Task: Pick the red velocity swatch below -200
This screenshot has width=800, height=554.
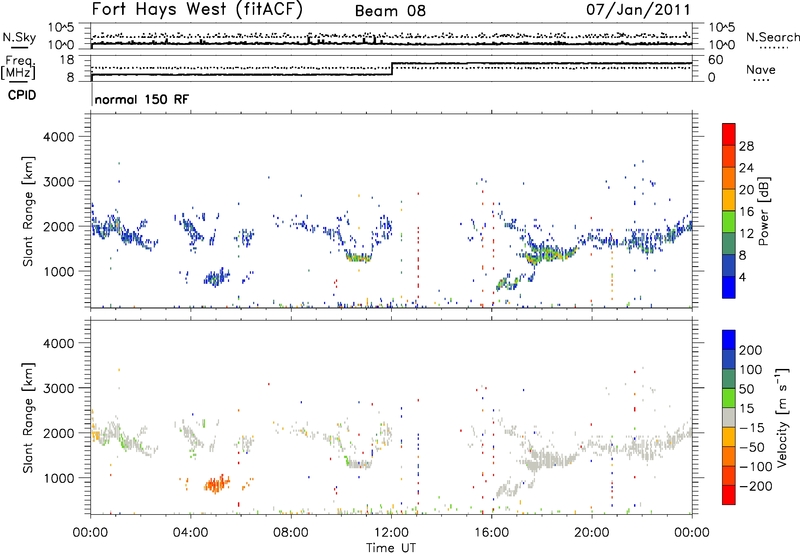Action: coord(729,495)
